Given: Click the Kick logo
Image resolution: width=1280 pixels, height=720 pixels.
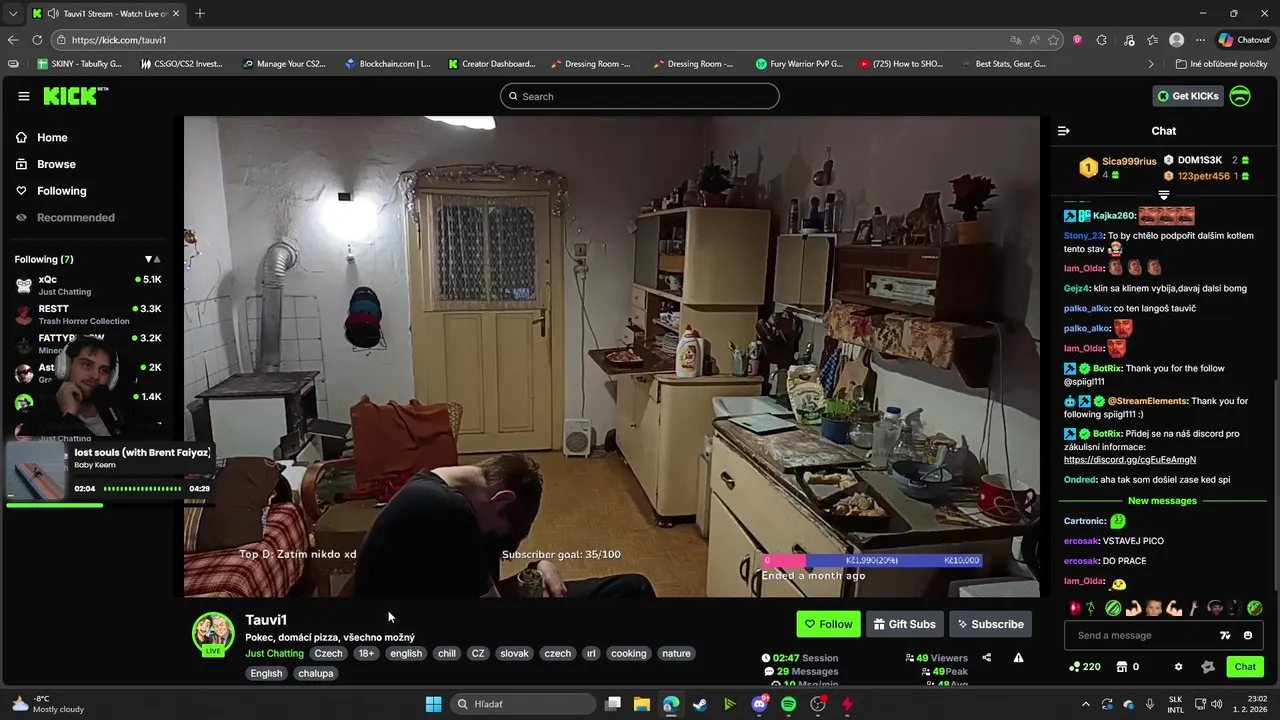Looking at the screenshot, I should (75, 96).
